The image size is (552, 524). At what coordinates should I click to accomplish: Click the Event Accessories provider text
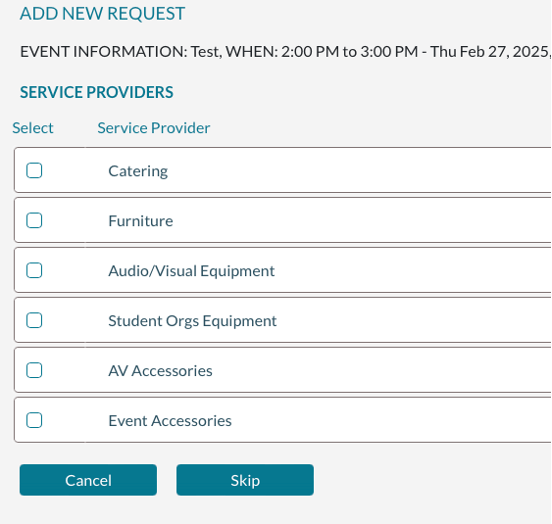(170, 421)
